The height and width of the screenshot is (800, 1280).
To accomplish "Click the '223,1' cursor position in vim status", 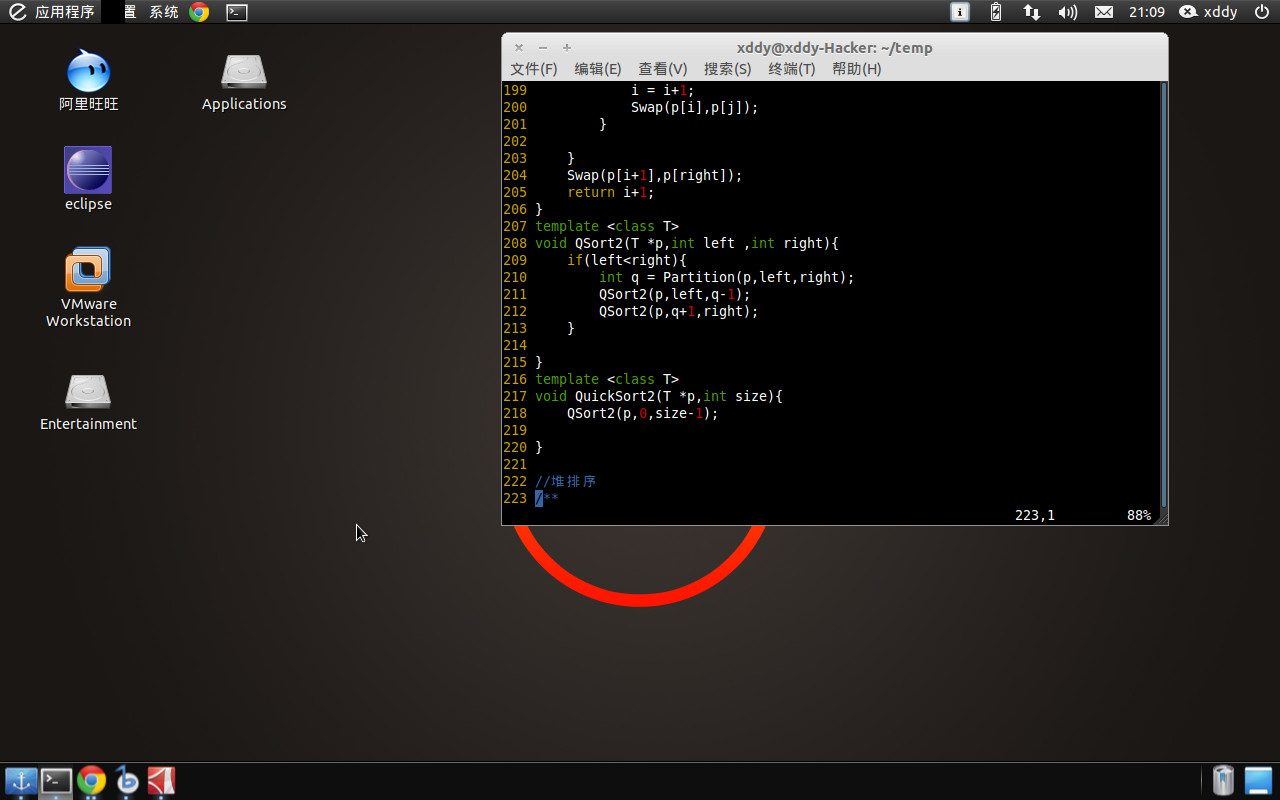I will (1035, 515).
